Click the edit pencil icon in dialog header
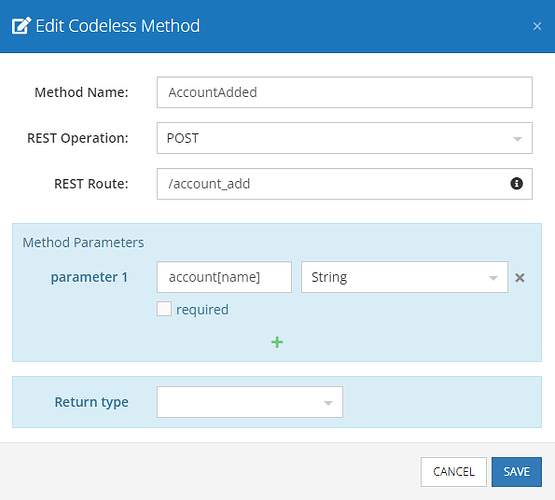 21,26
